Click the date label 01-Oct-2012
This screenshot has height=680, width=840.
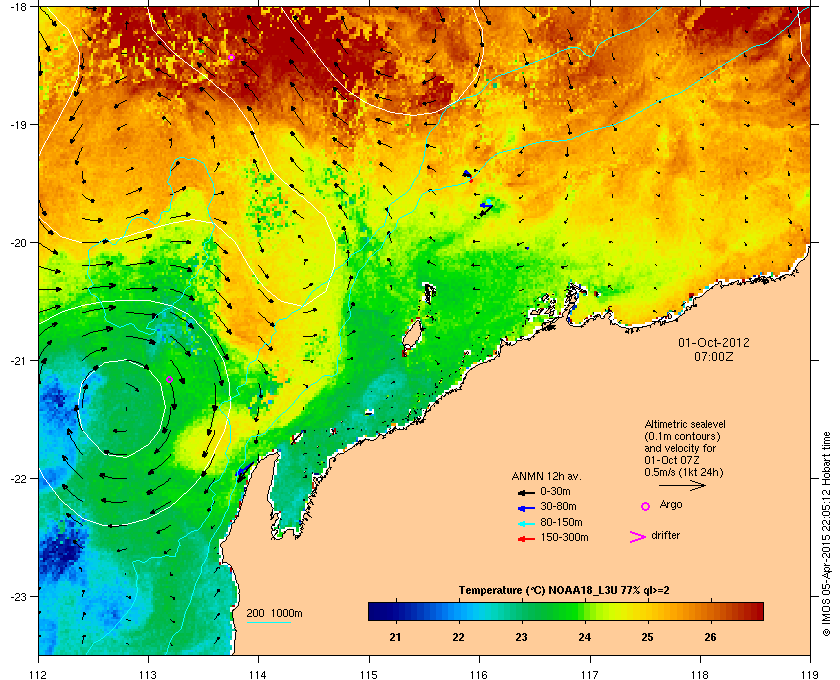click(714, 342)
